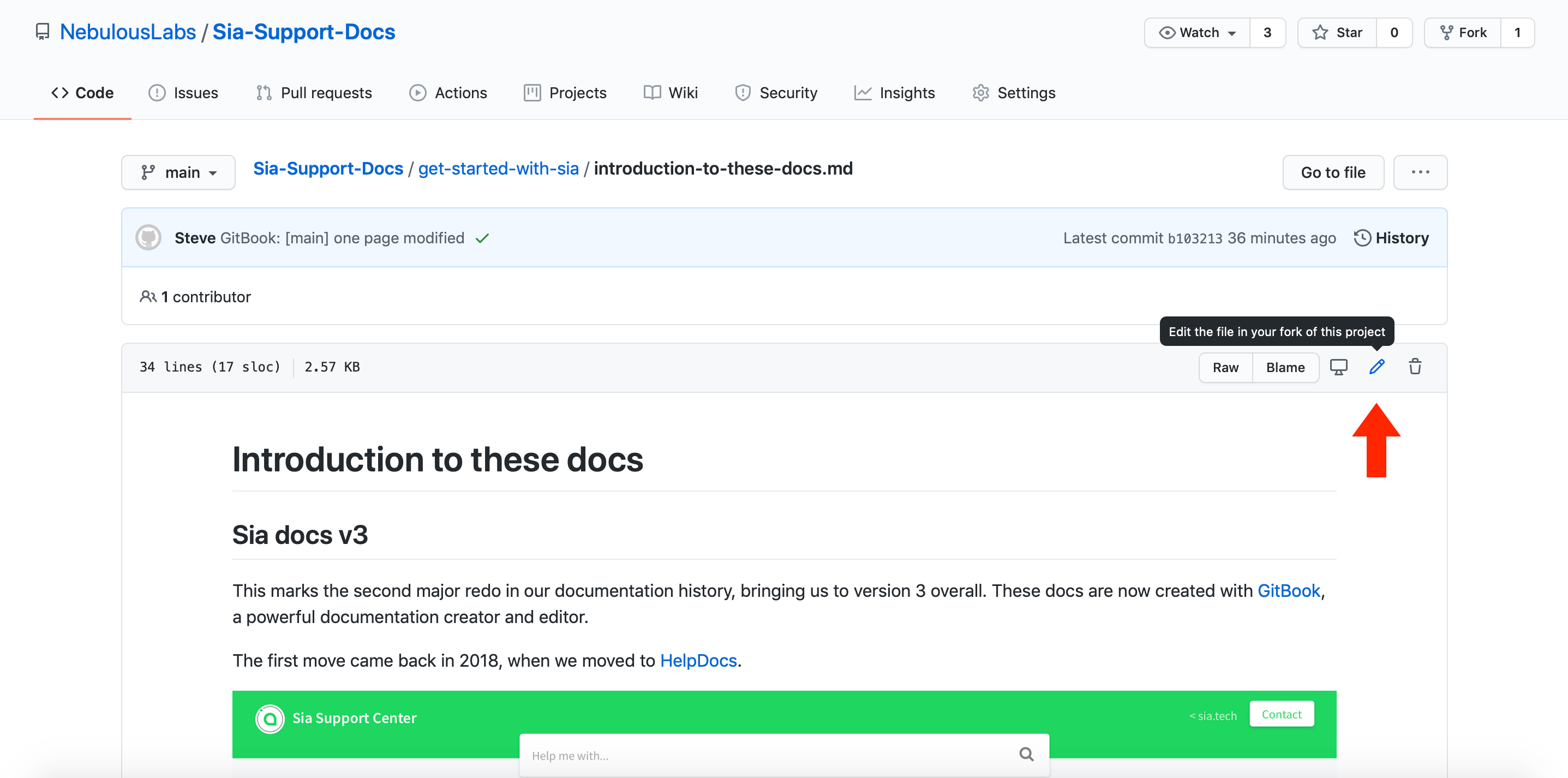1568x778 pixels.
Task: Open the Blame view
Action: coord(1285,367)
